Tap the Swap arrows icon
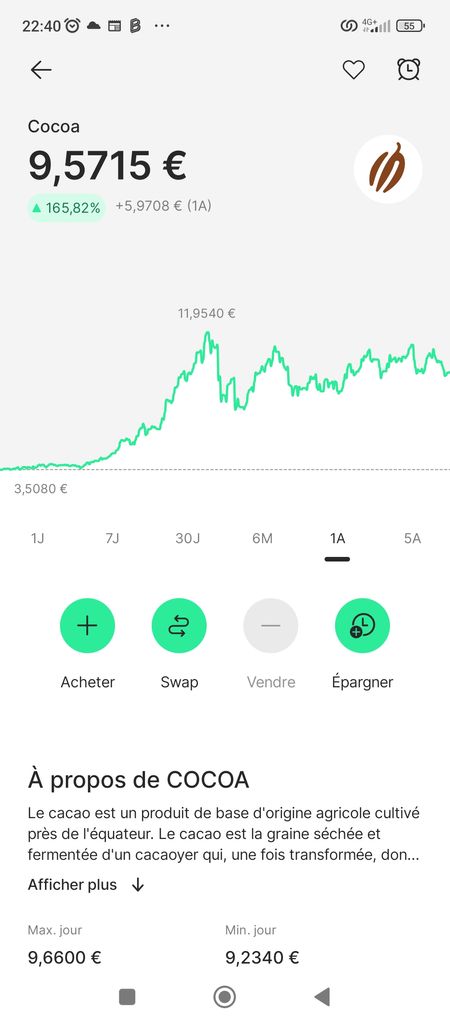This screenshot has height=1024, width=450. tap(179, 626)
